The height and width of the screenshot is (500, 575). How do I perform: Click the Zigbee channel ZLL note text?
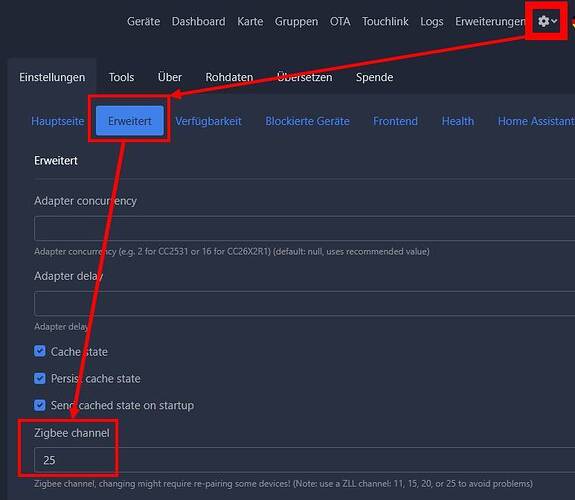coord(283,483)
